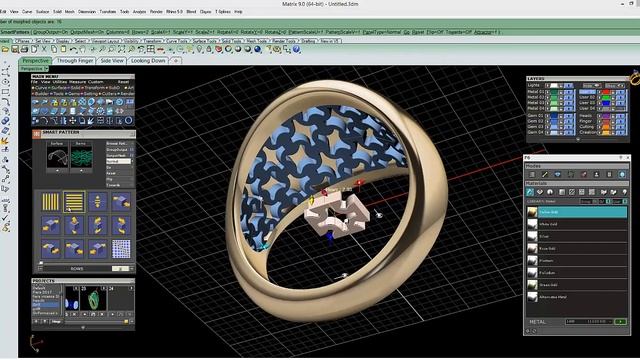Expand the Layers panel bottom arrow
This screenshot has height=360, width=640.
click(x=578, y=139)
